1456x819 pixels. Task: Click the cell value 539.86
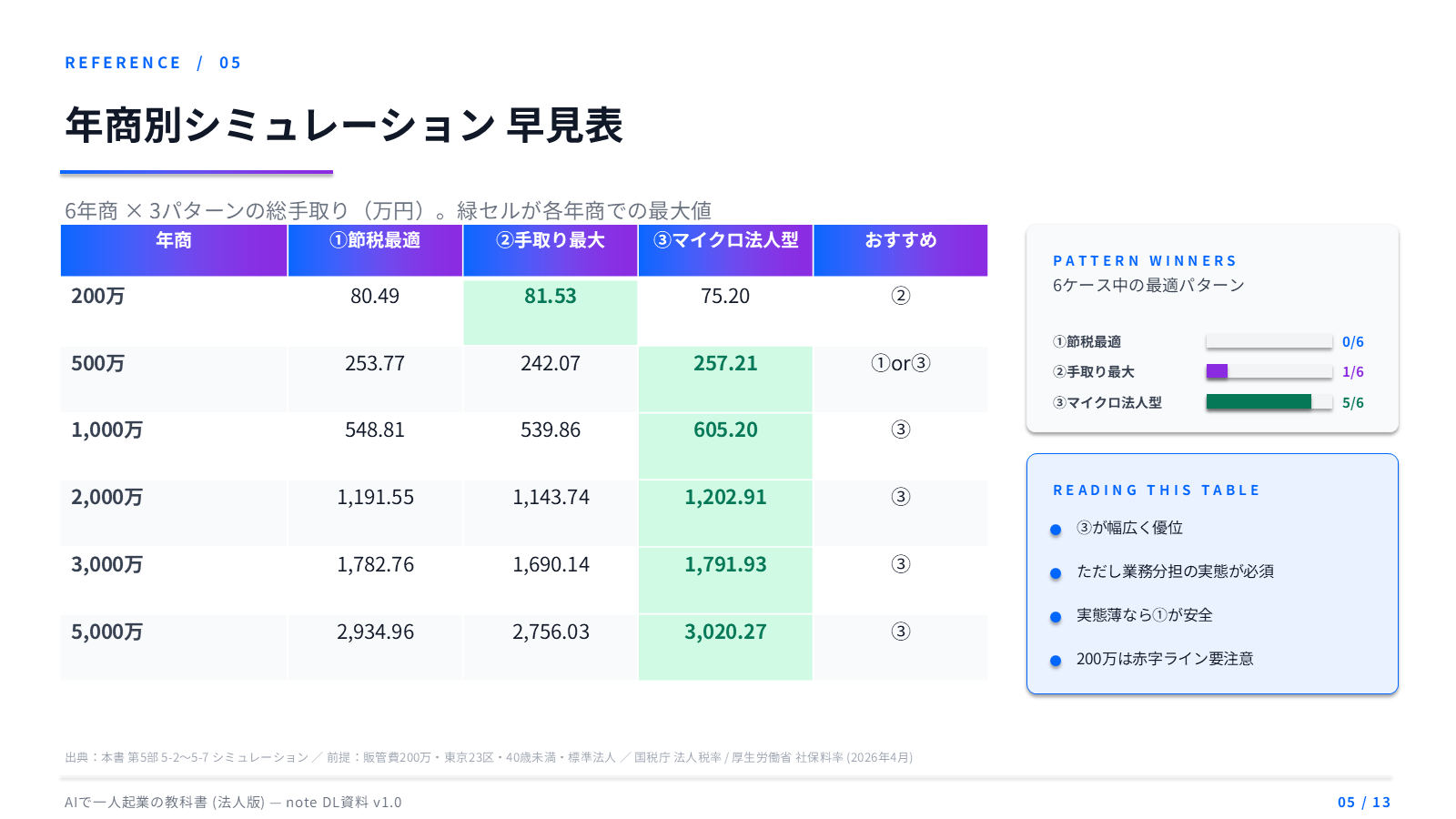[x=551, y=430]
